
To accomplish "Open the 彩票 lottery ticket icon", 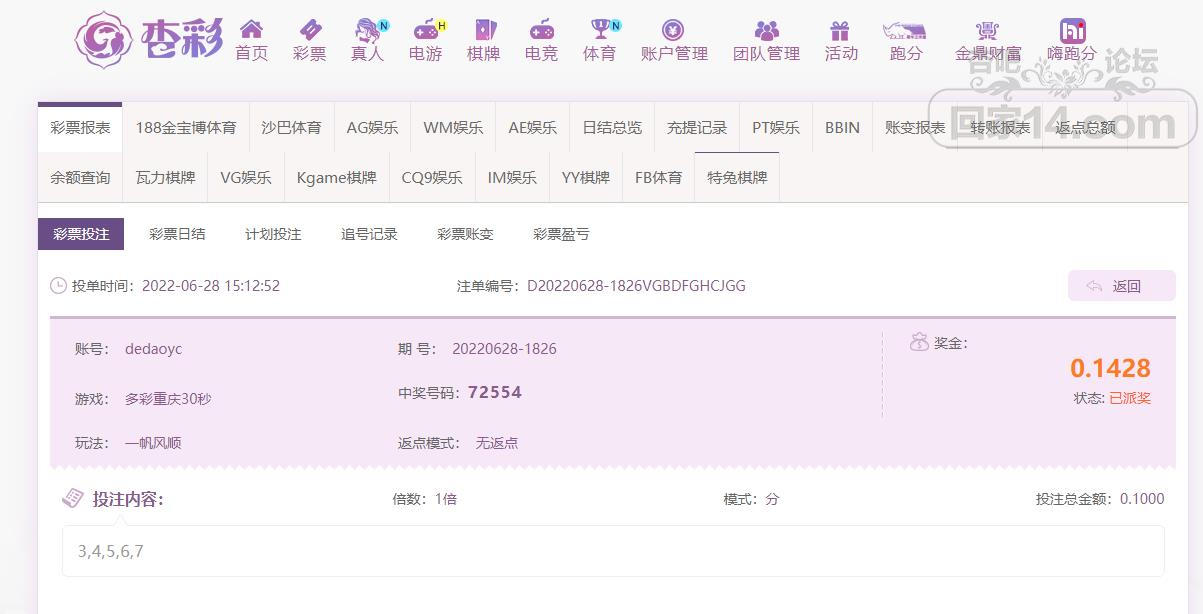I will (310, 30).
